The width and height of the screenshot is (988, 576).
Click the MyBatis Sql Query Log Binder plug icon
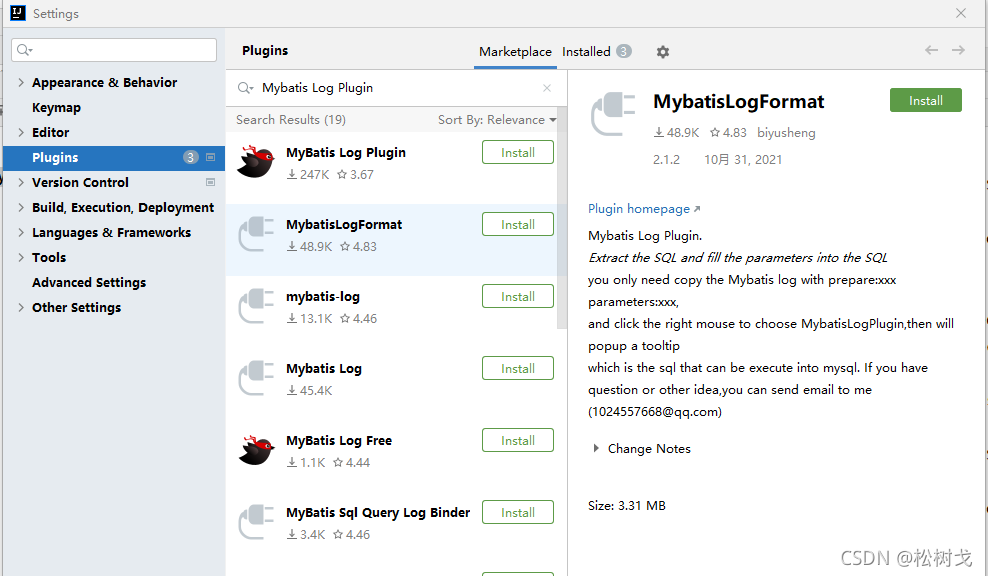(256, 522)
